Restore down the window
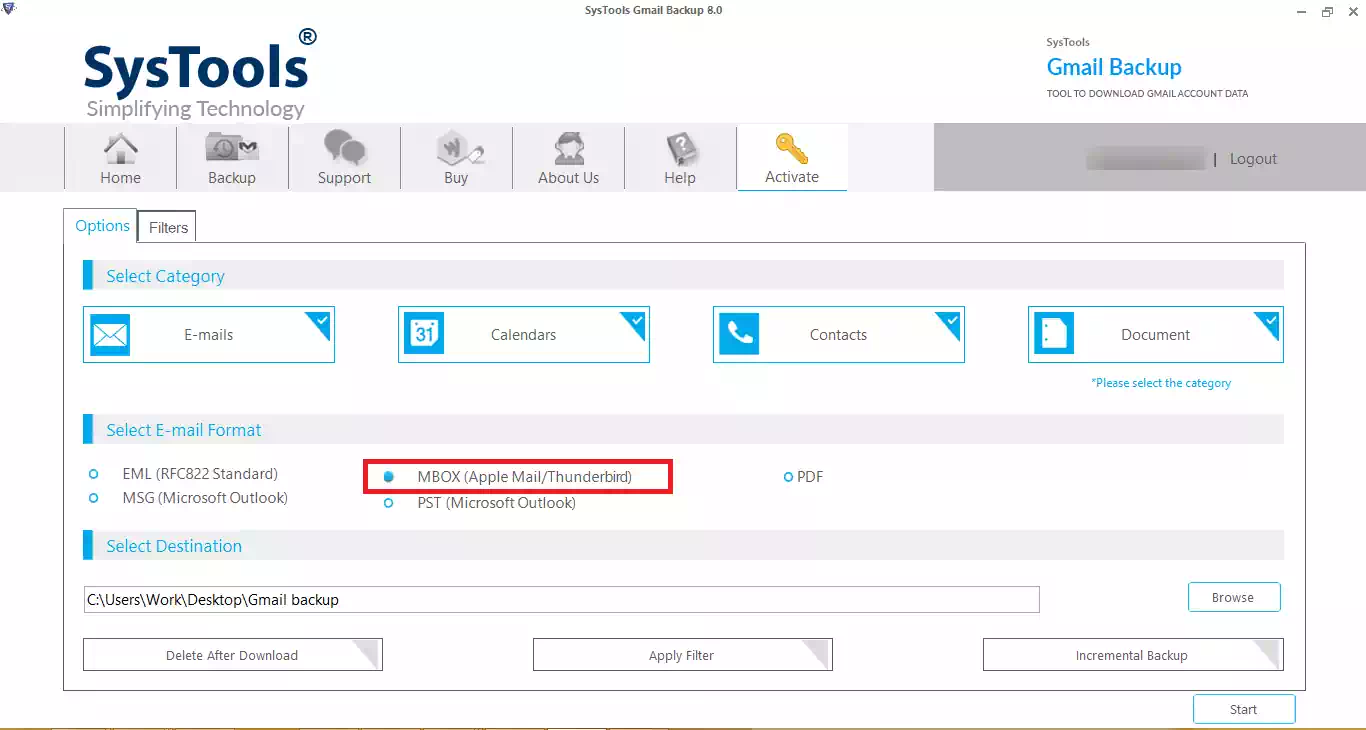Screen dimensions: 1366x730 [x=1327, y=11]
